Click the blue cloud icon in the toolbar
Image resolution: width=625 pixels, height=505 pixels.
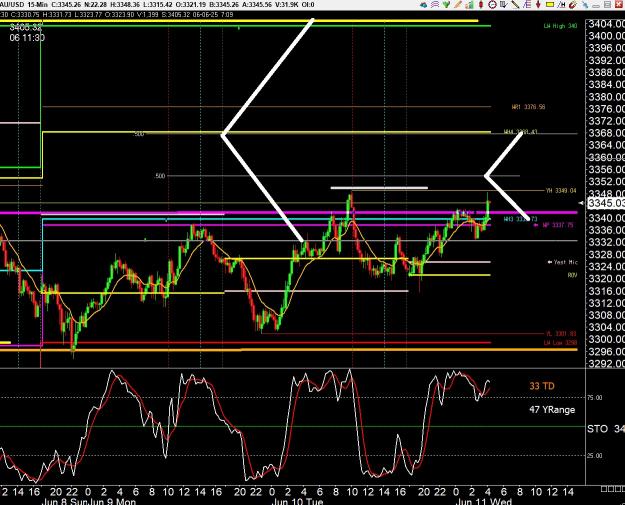[x=423, y=5]
